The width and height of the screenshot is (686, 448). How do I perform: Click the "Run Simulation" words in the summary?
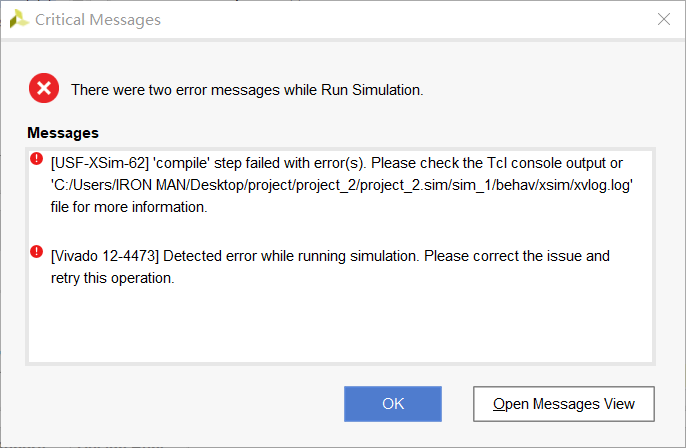371,90
